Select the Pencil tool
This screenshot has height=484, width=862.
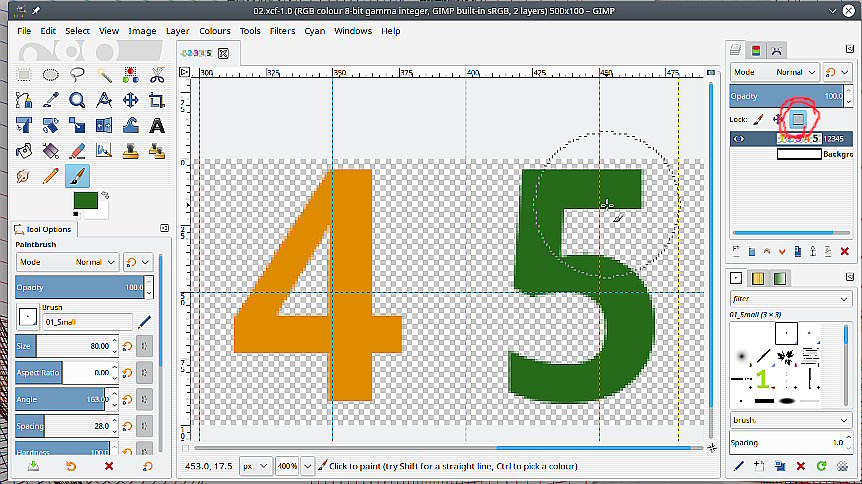coord(51,176)
